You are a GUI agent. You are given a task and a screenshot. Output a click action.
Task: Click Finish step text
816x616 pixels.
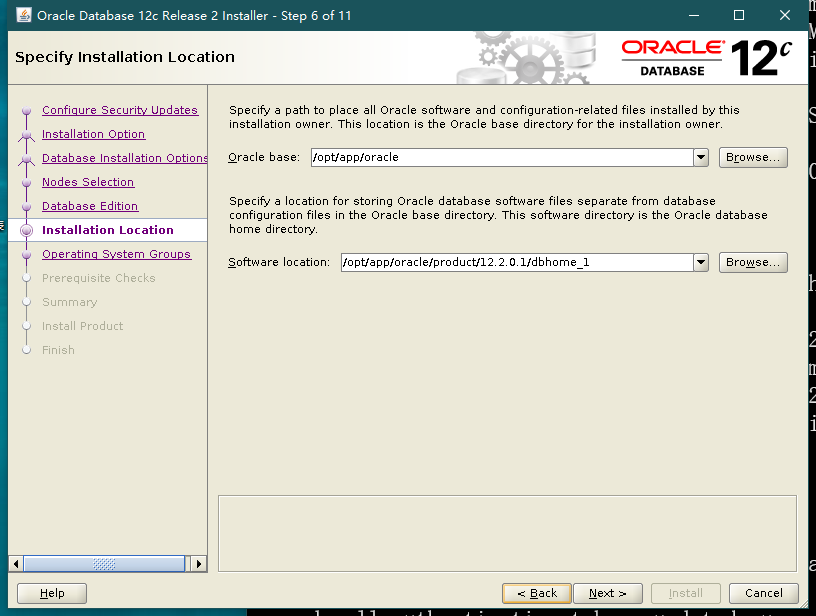tap(58, 350)
